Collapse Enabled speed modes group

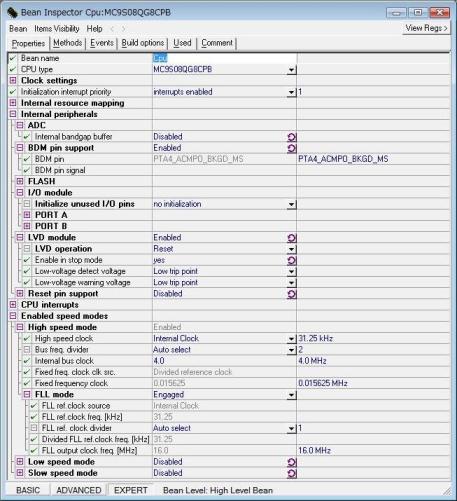[13, 316]
